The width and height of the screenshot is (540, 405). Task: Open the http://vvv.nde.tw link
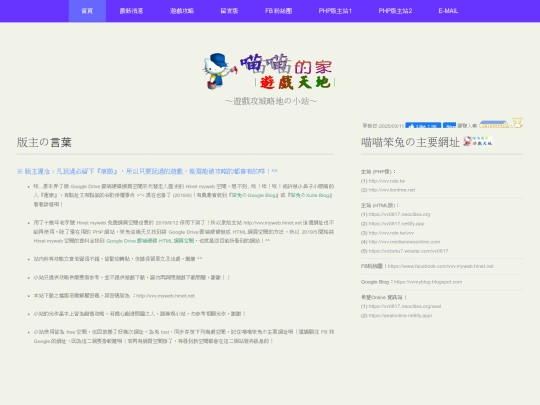(x=386, y=181)
